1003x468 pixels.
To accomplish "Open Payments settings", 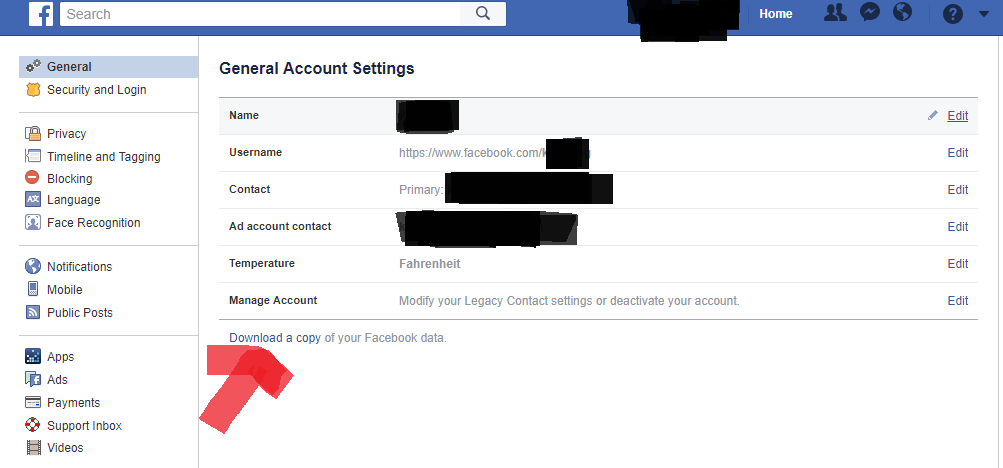I will coord(74,403).
